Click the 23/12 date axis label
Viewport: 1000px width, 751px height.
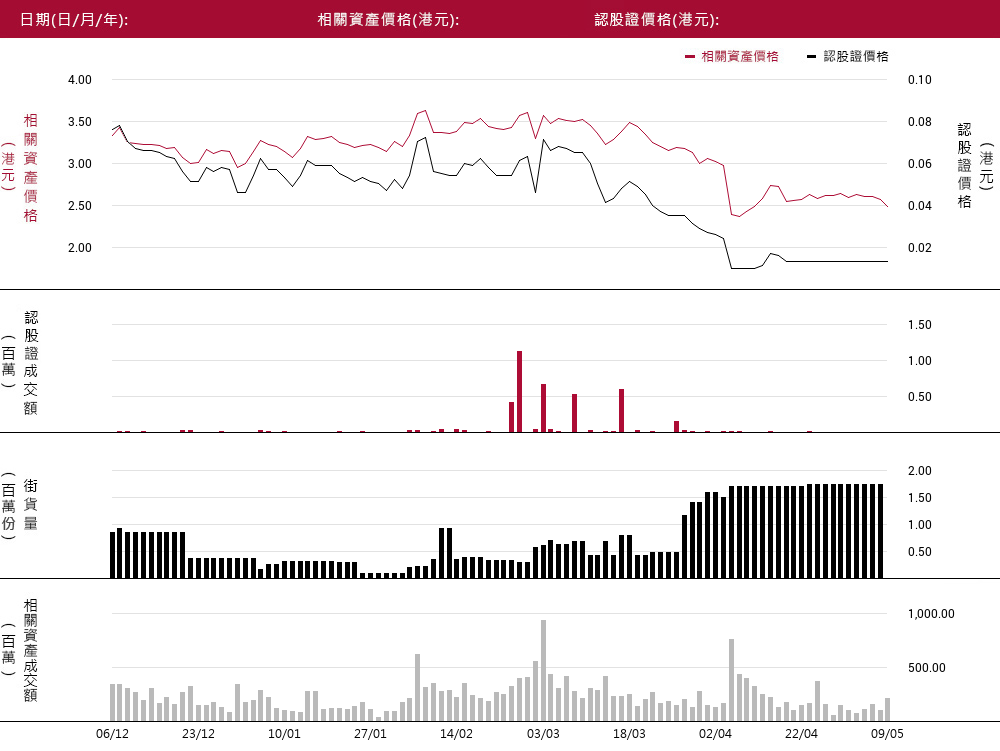[x=198, y=734]
